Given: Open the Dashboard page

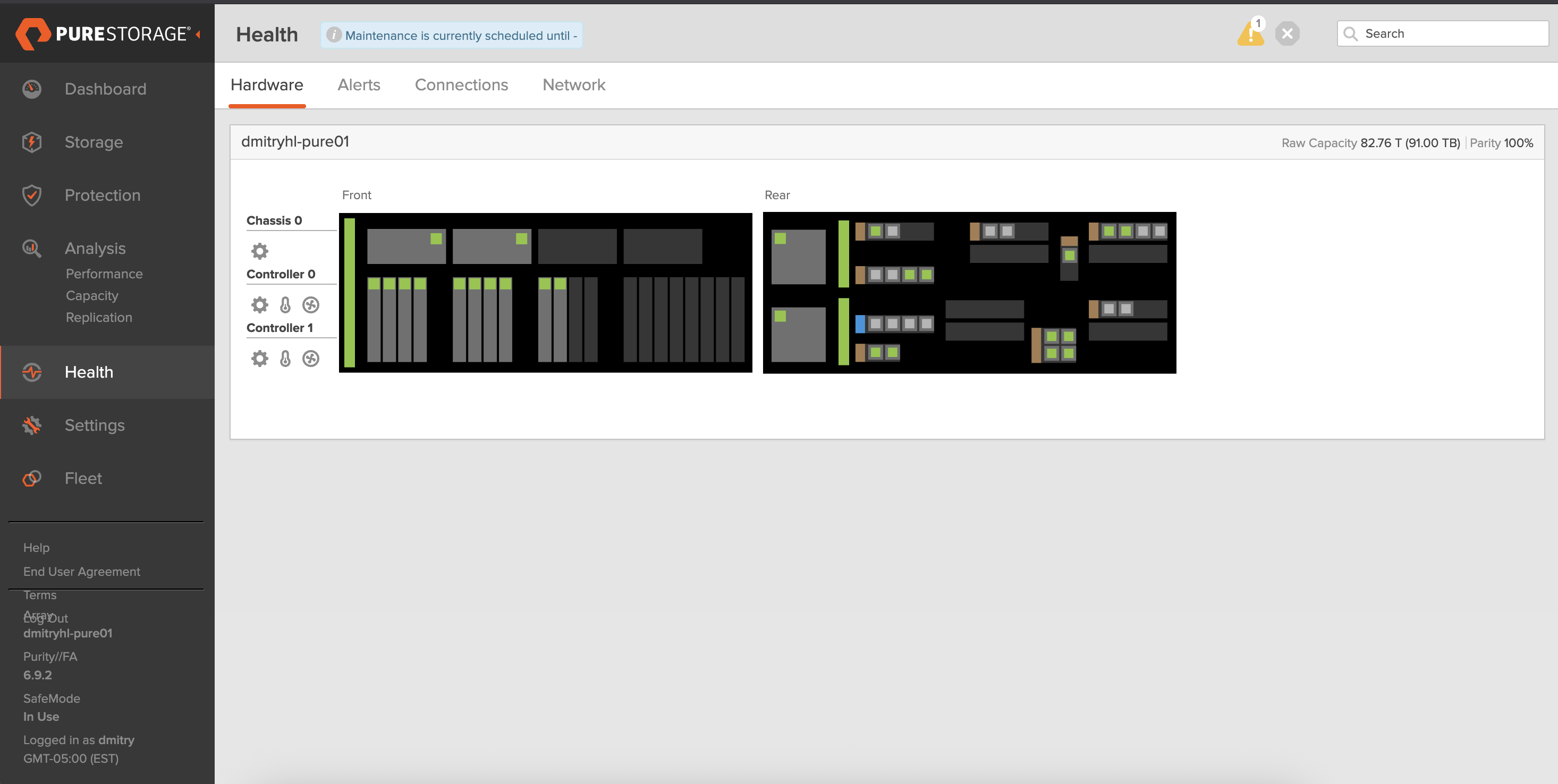Looking at the screenshot, I should click(x=105, y=89).
